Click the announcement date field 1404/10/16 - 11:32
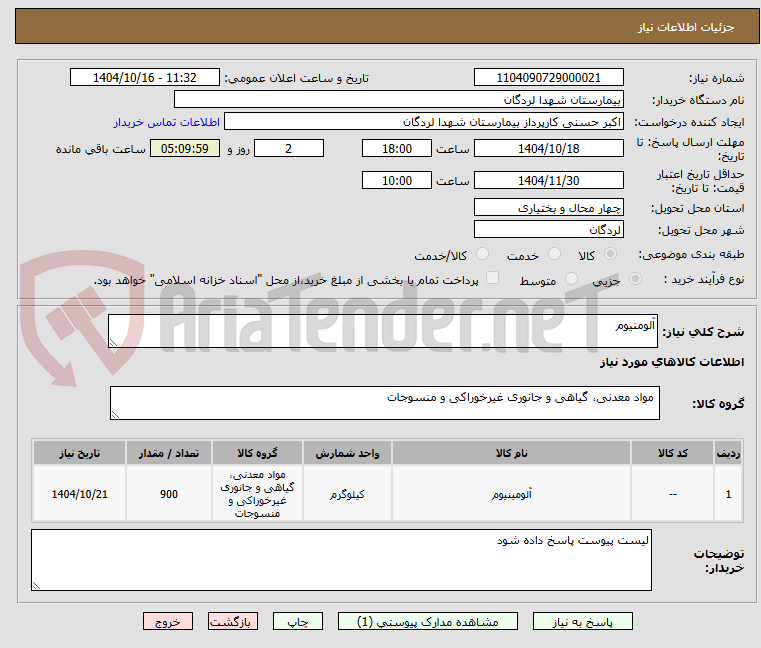This screenshot has height=648, width=761. (145, 78)
